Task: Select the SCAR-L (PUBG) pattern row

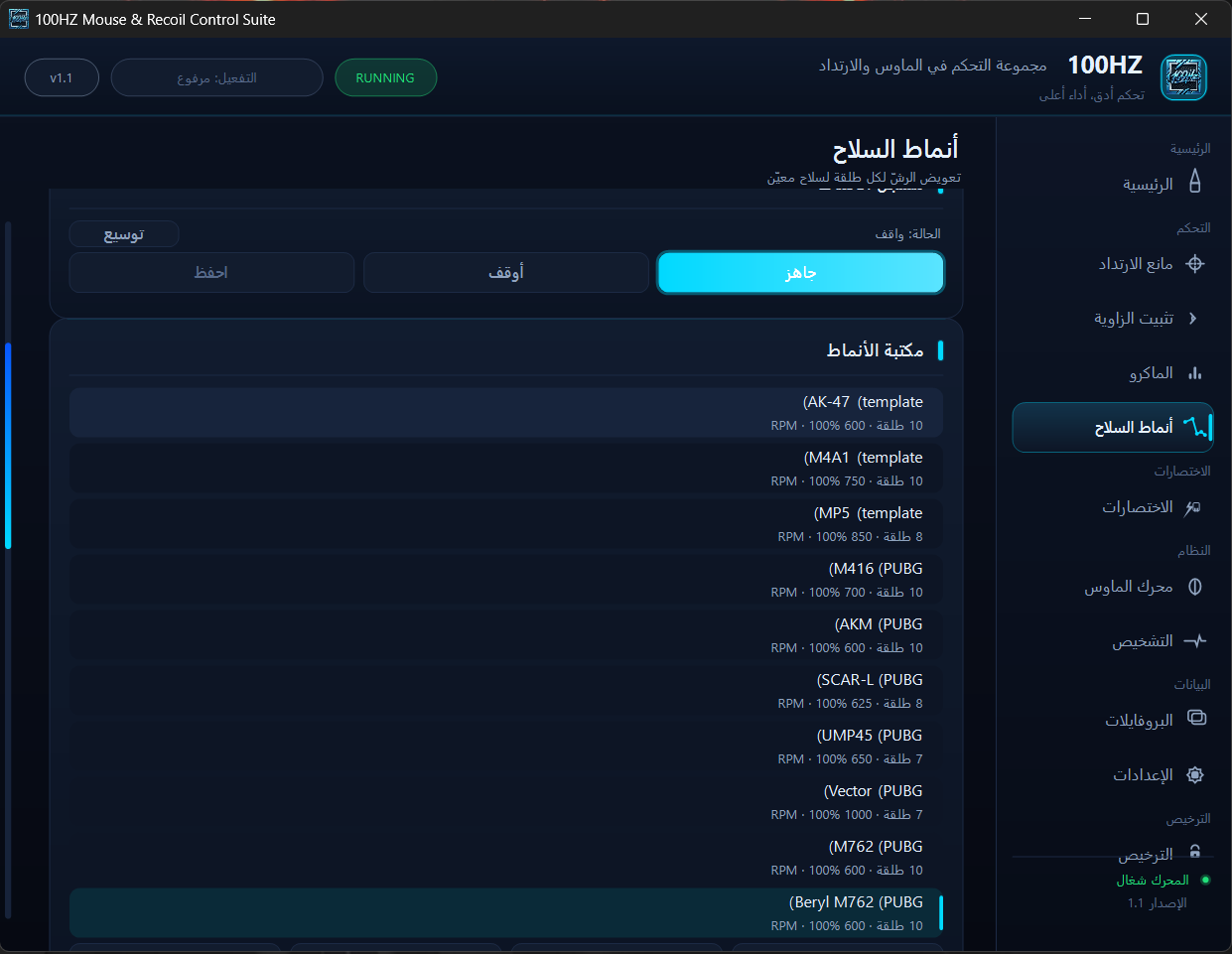Action: [x=506, y=691]
